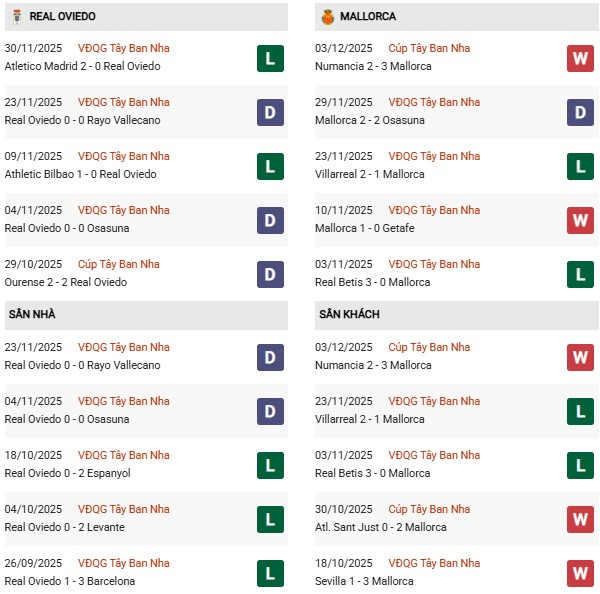600x594 pixels.
Task: Select the SÂN KHÁCH section header
Action: (348, 314)
